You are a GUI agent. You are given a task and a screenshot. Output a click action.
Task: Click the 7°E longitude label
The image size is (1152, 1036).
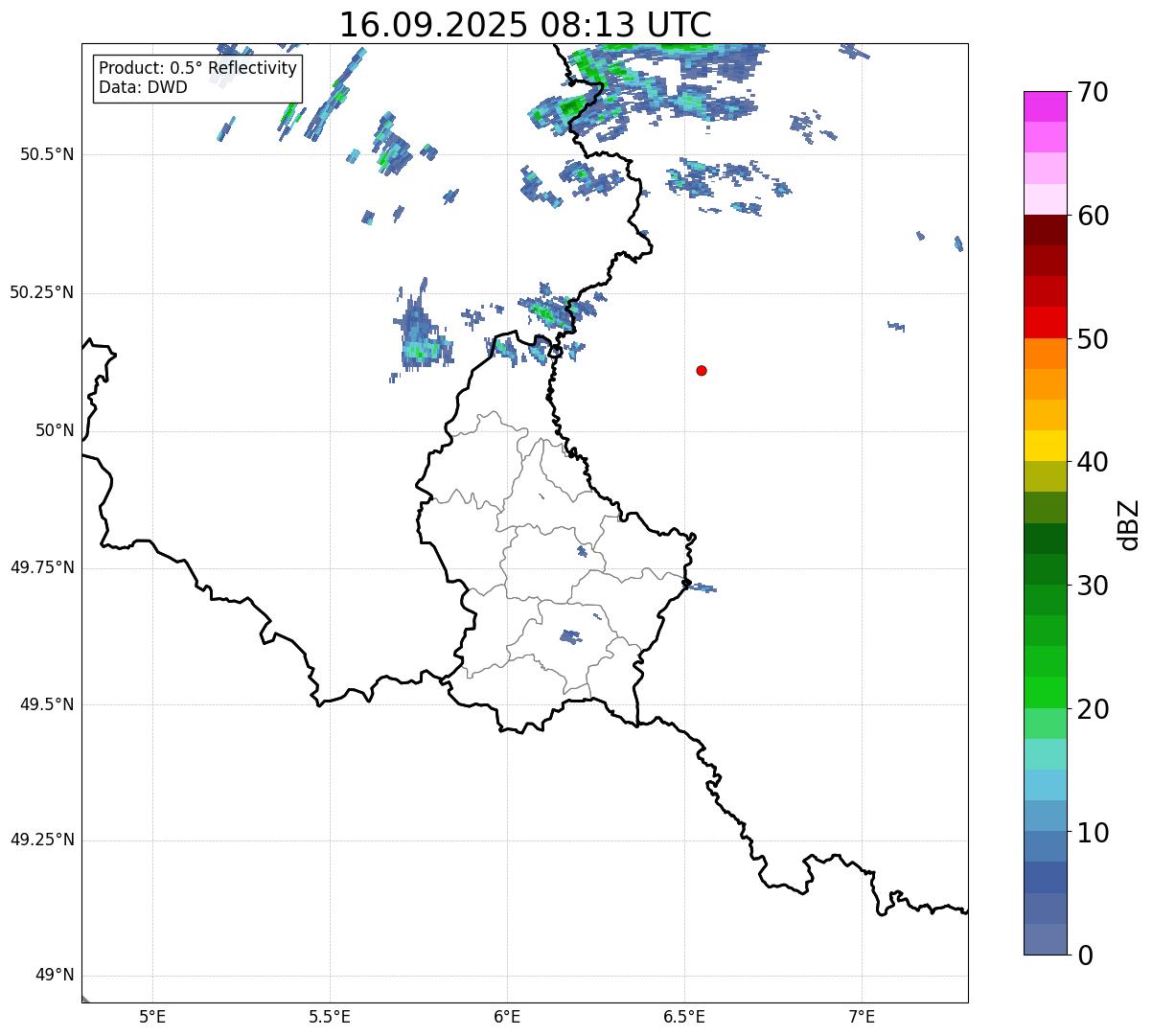click(x=862, y=1016)
